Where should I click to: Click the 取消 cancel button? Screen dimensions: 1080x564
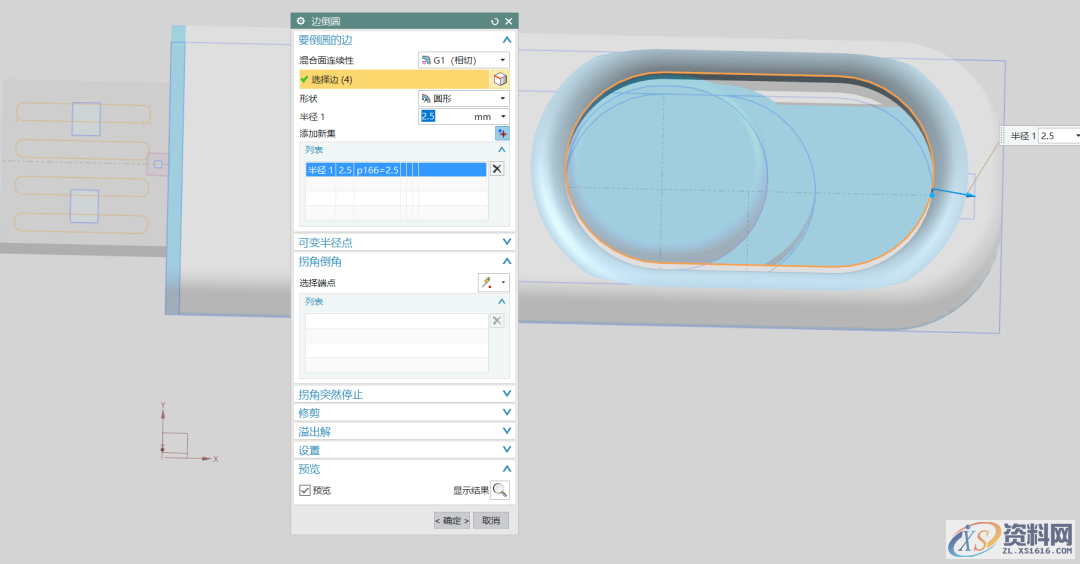pyautogui.click(x=491, y=520)
